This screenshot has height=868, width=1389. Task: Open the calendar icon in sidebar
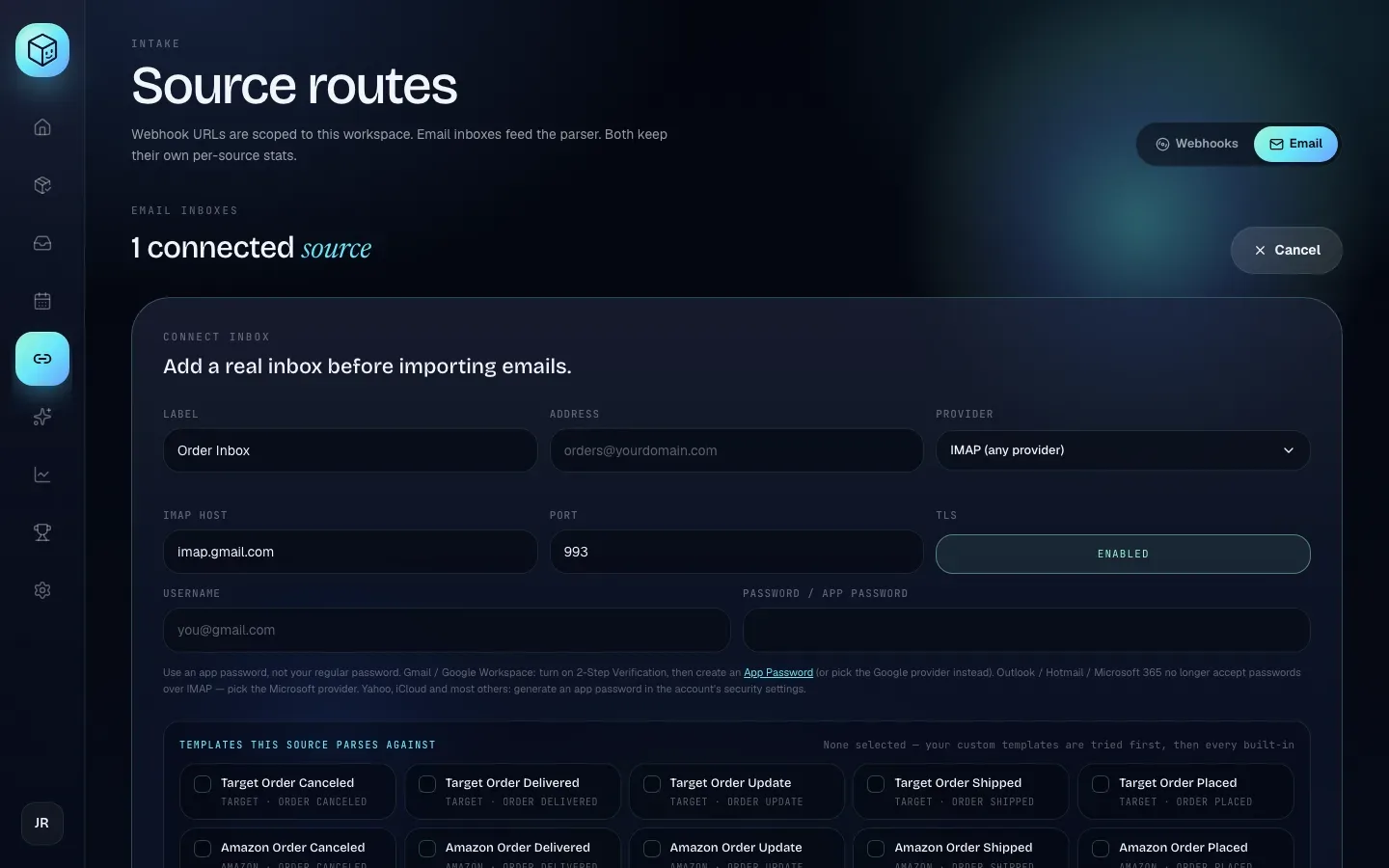42,301
